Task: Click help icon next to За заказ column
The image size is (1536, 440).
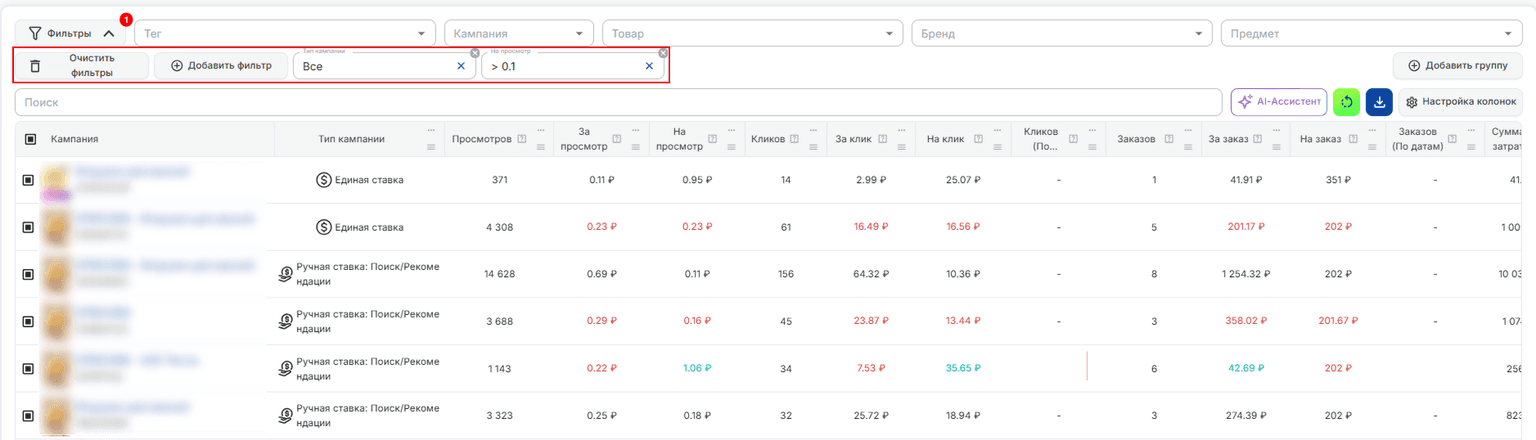Action: coord(1255,139)
